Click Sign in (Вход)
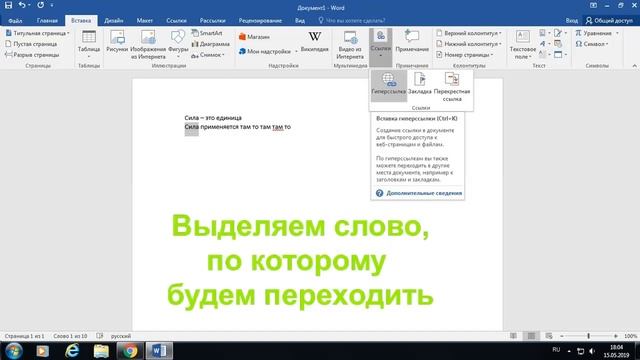Image resolution: width=640 pixels, height=360 pixels. (x=571, y=20)
